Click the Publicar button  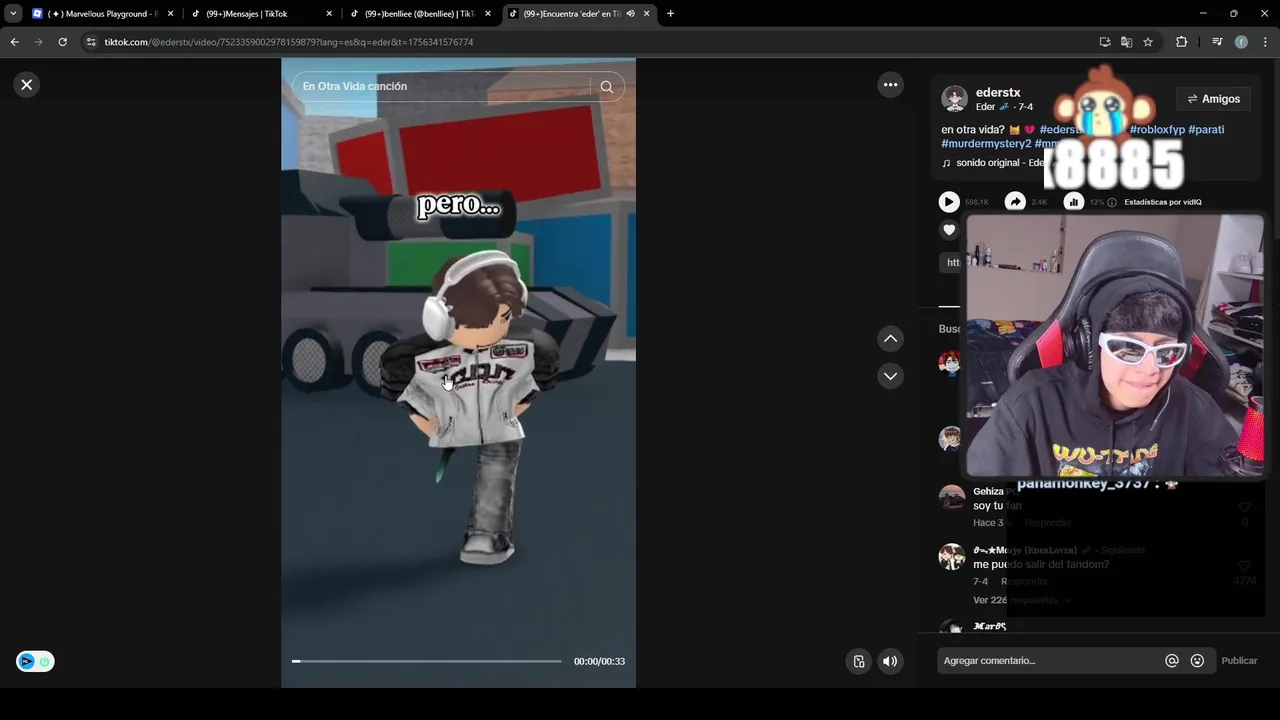click(1239, 661)
